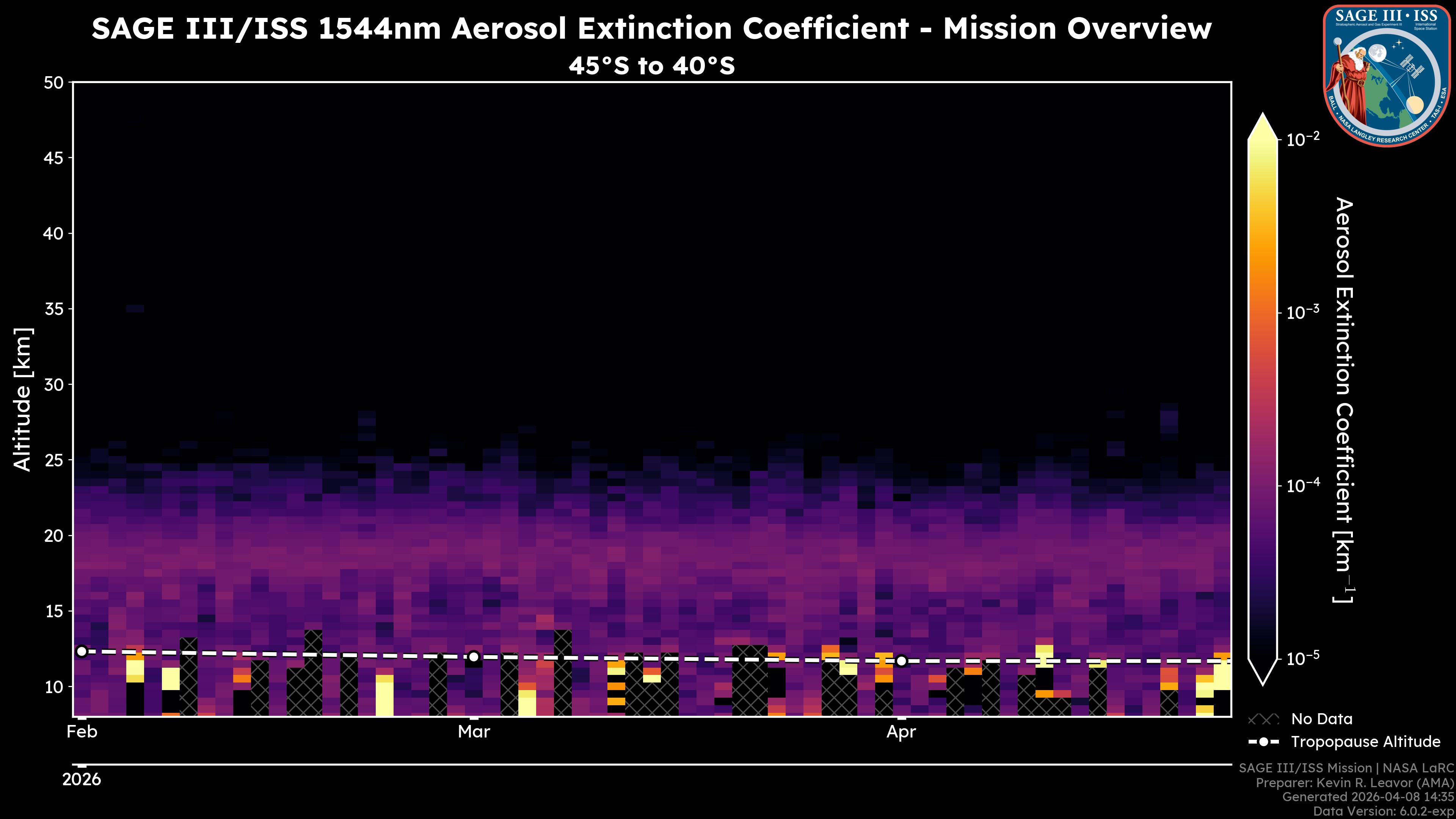1456x819 pixels.
Task: Click the Apr x-axis tick label
Action: (x=901, y=732)
